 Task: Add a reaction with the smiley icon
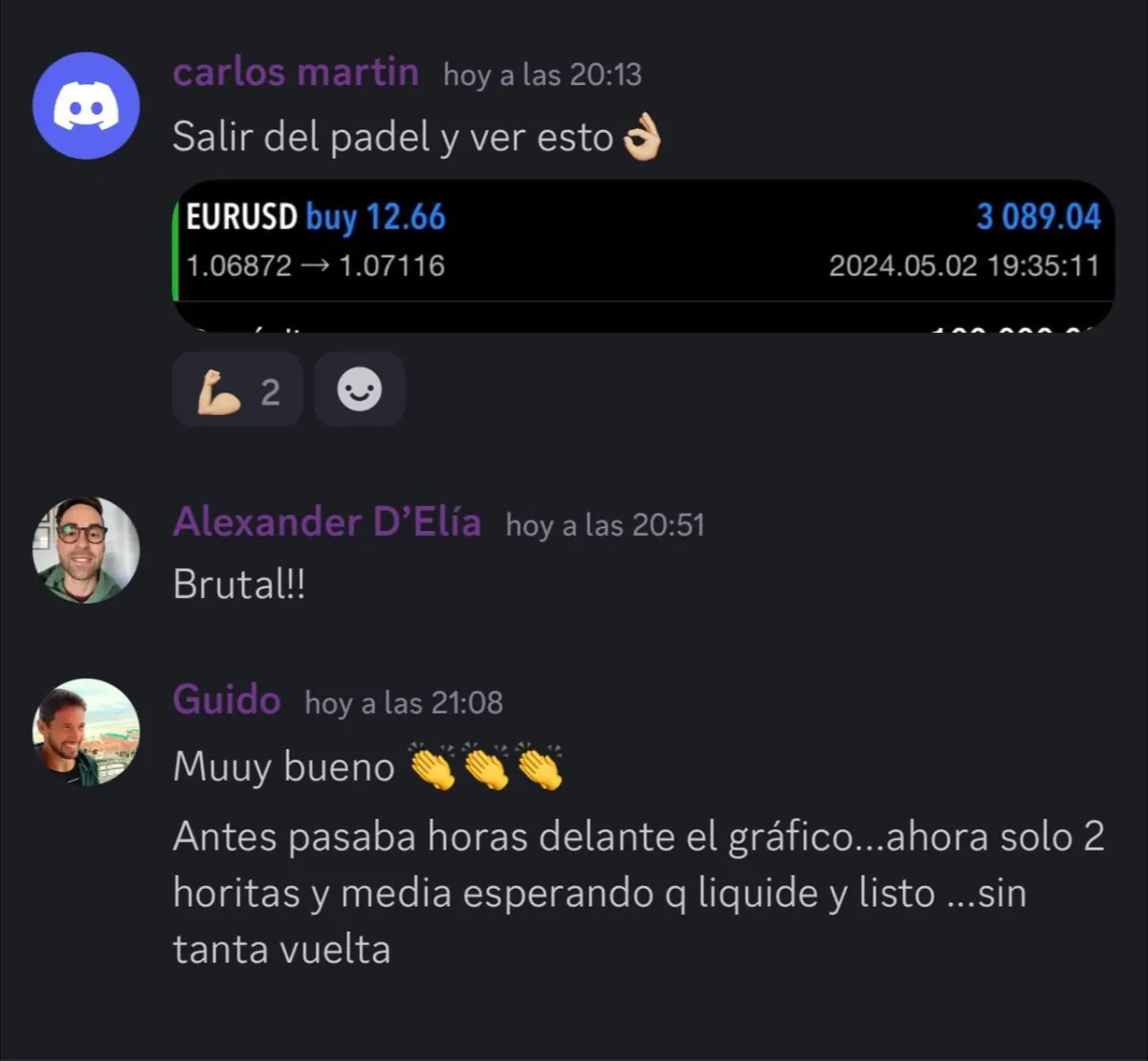coord(360,390)
